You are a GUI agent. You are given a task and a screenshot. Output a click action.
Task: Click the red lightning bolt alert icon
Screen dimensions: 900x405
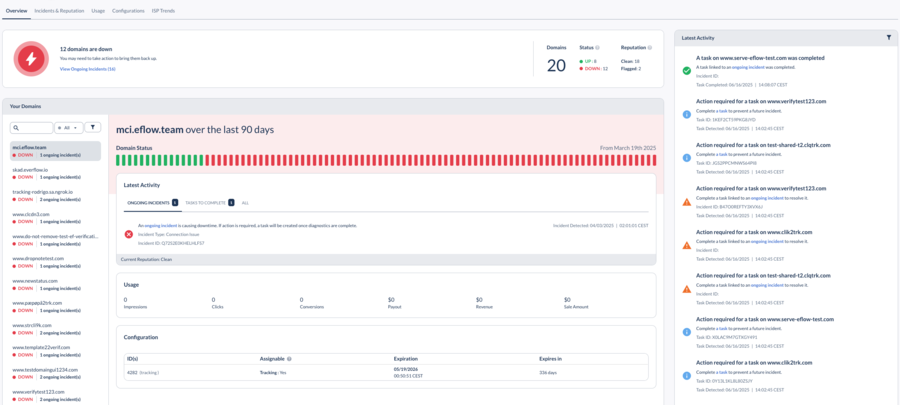click(x=30, y=59)
